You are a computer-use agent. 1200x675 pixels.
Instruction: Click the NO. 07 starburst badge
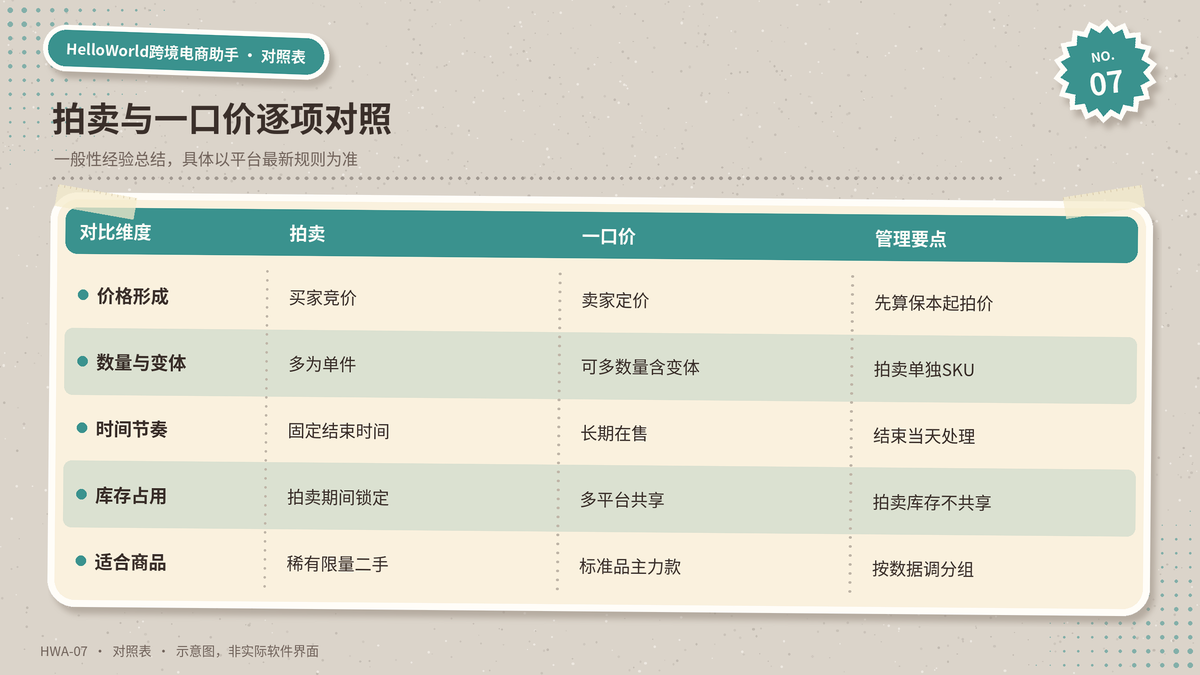click(1105, 71)
